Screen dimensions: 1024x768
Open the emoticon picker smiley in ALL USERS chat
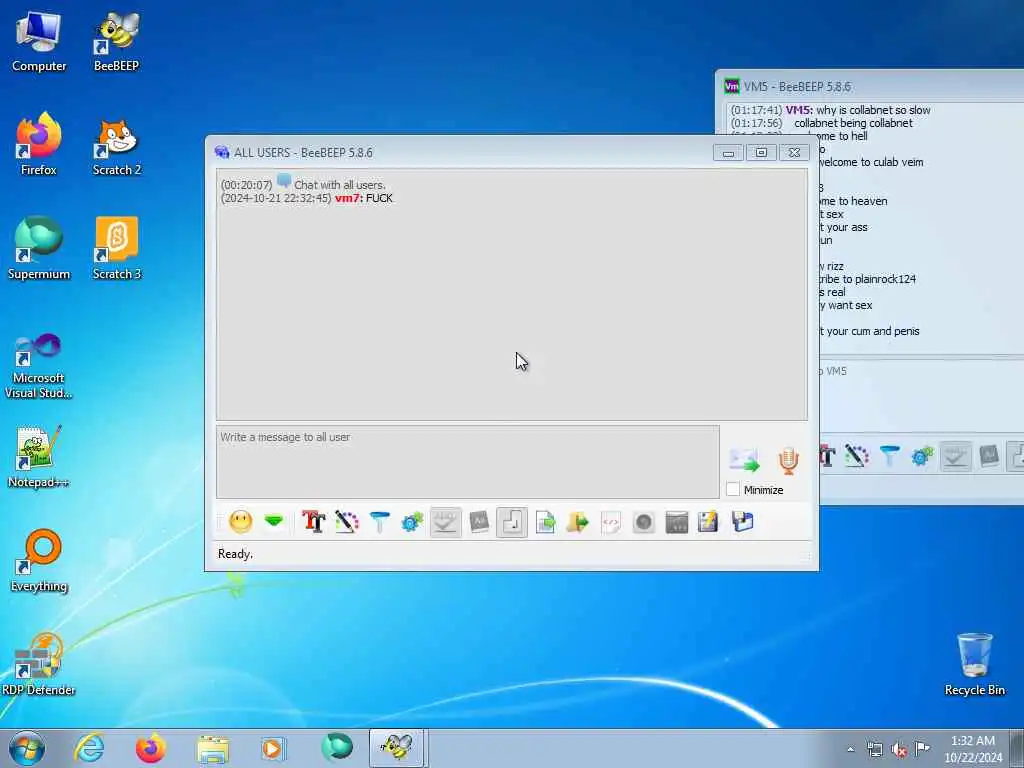click(x=240, y=522)
